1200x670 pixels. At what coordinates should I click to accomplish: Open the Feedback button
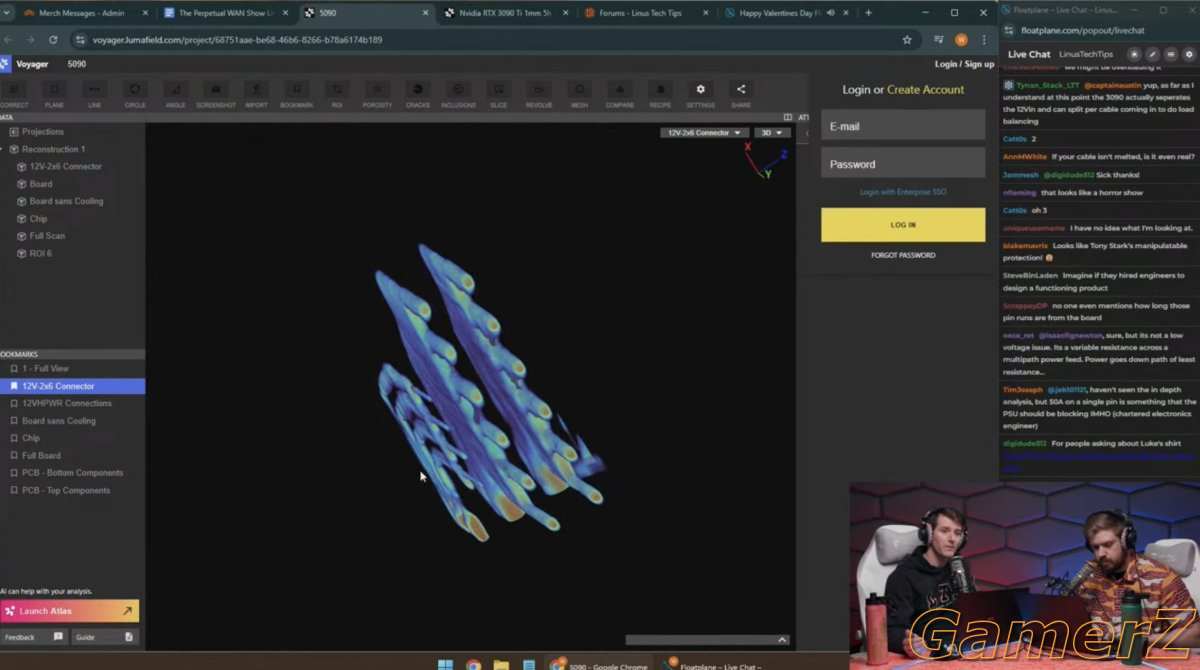[33, 637]
